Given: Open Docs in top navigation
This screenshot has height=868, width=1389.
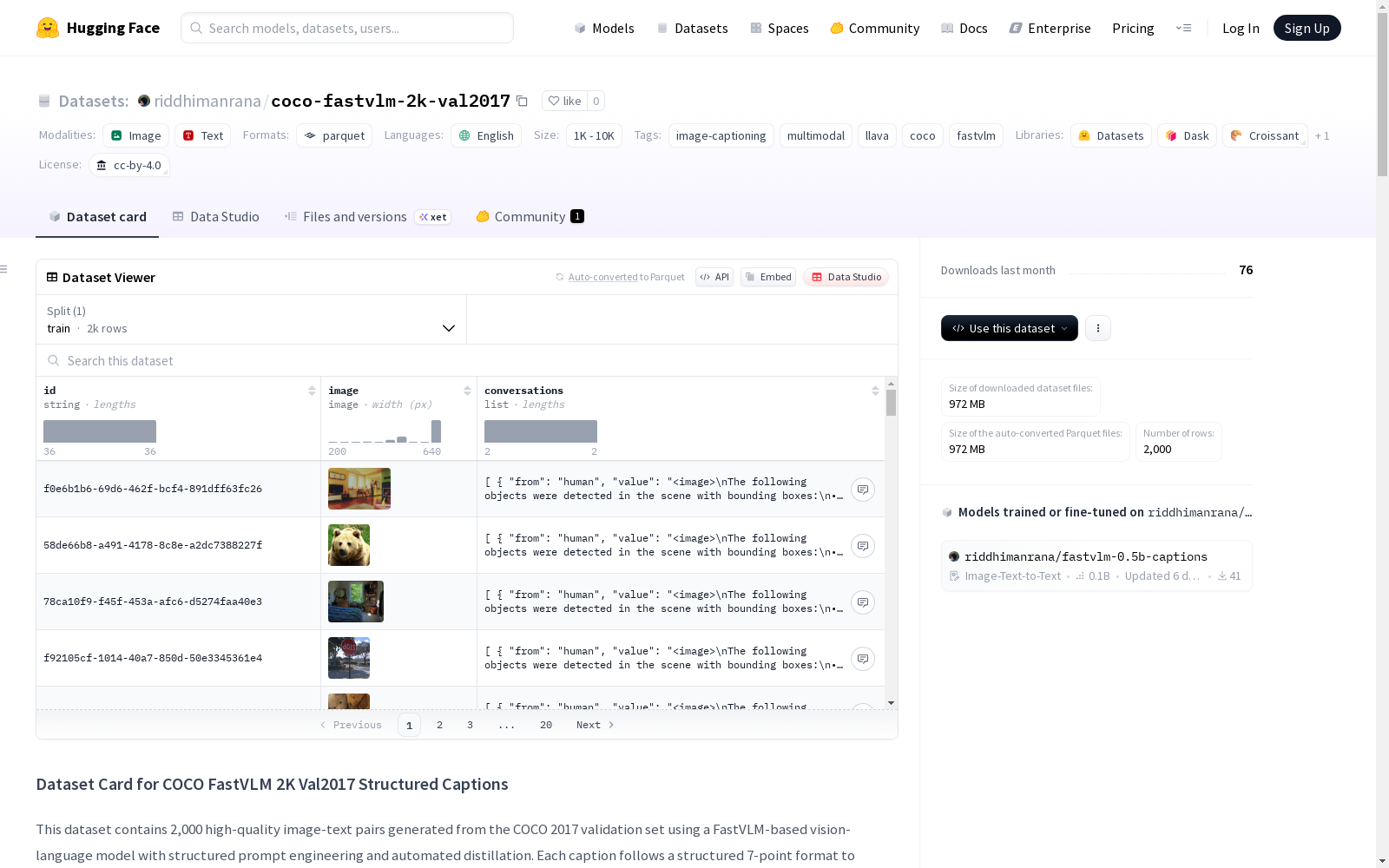Looking at the screenshot, I should [964, 28].
